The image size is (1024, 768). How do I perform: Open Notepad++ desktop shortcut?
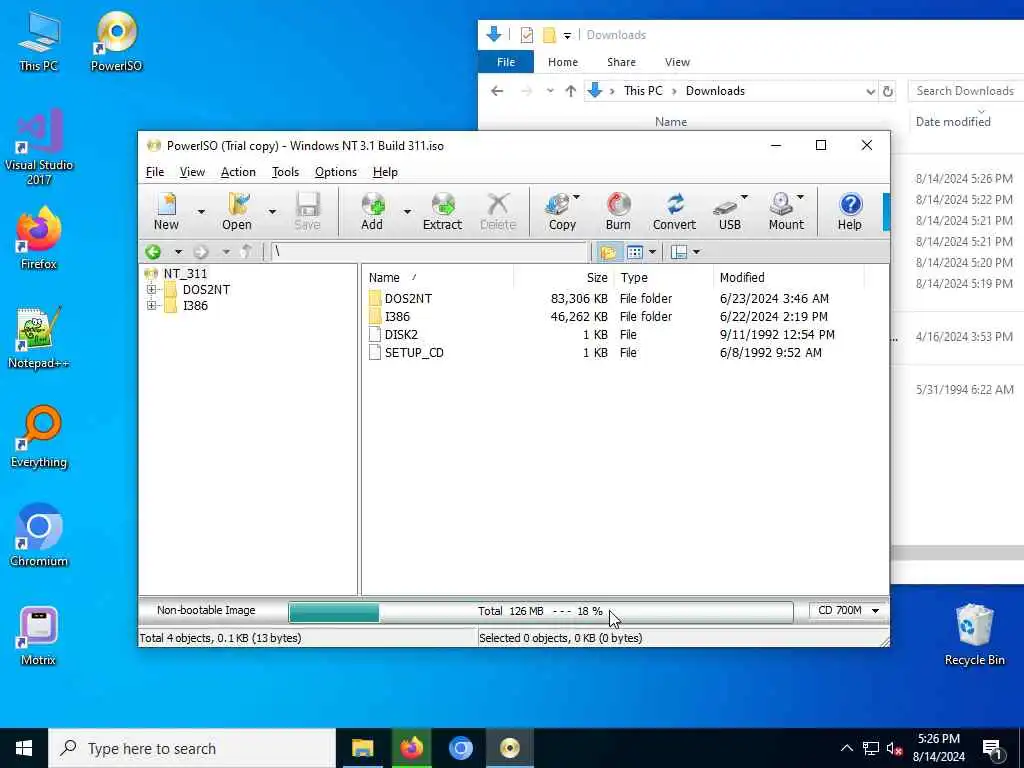pyautogui.click(x=39, y=337)
